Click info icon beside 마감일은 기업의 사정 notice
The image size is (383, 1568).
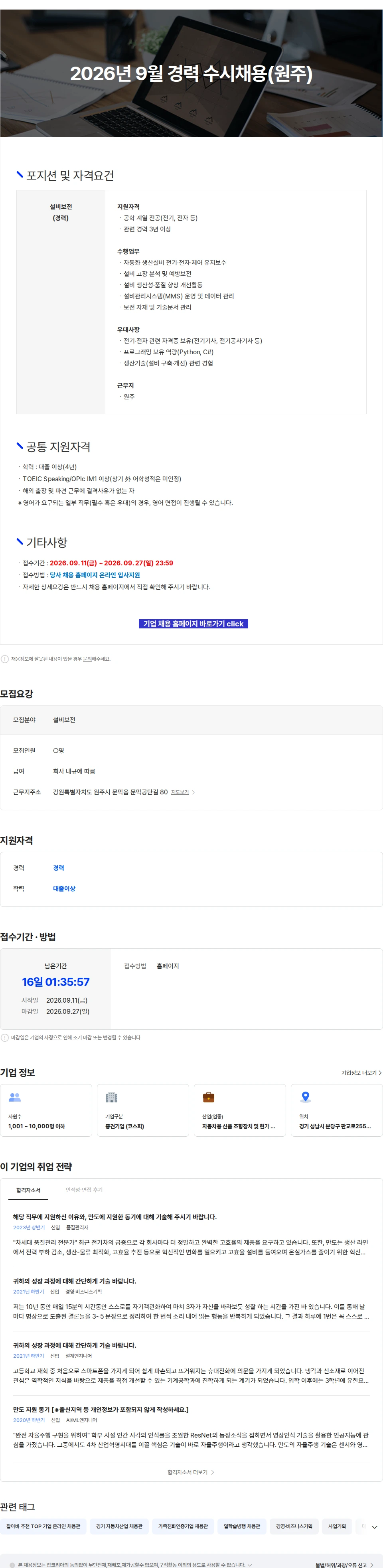coord(5,1037)
